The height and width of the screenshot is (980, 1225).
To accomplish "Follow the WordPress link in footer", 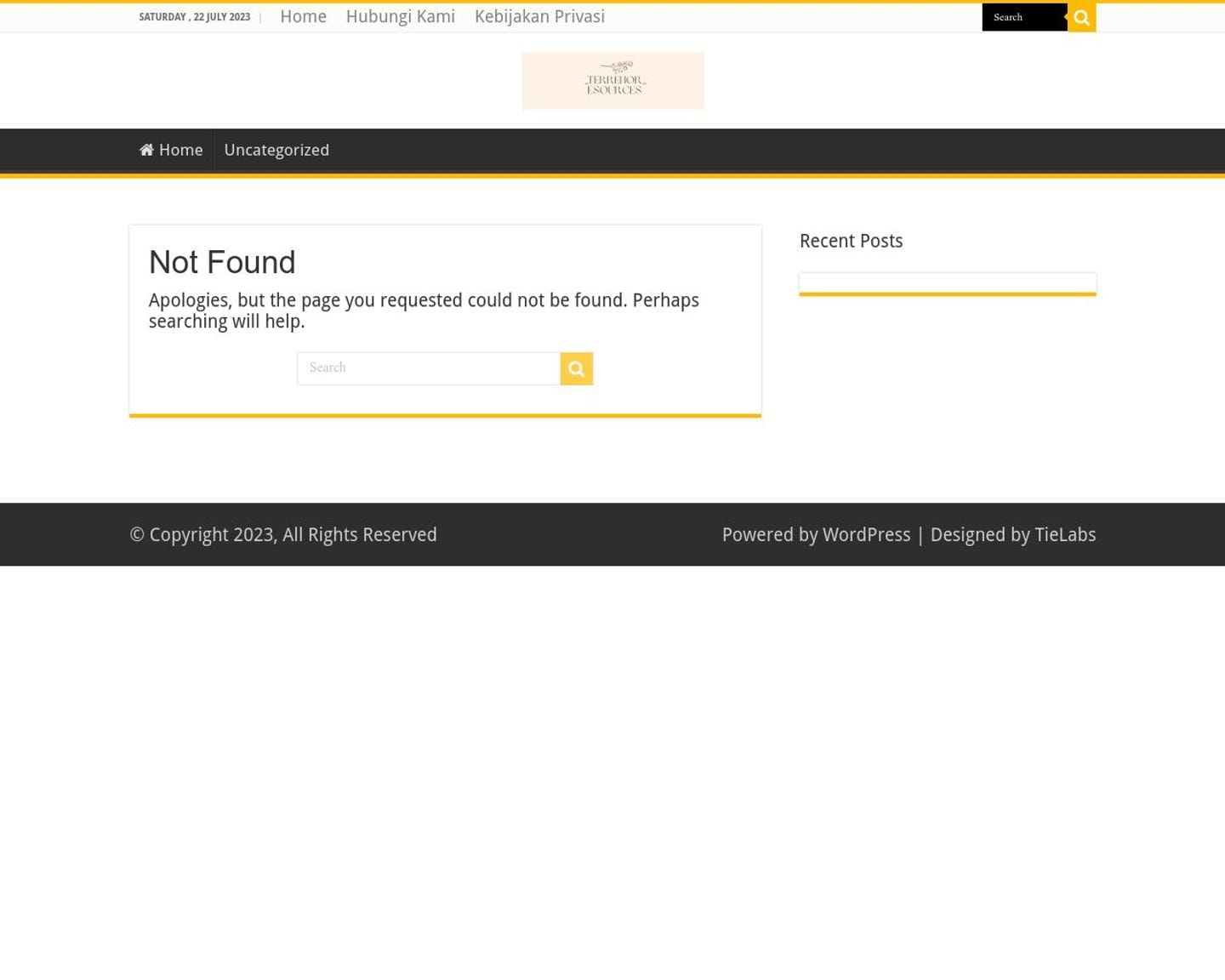I will [866, 535].
